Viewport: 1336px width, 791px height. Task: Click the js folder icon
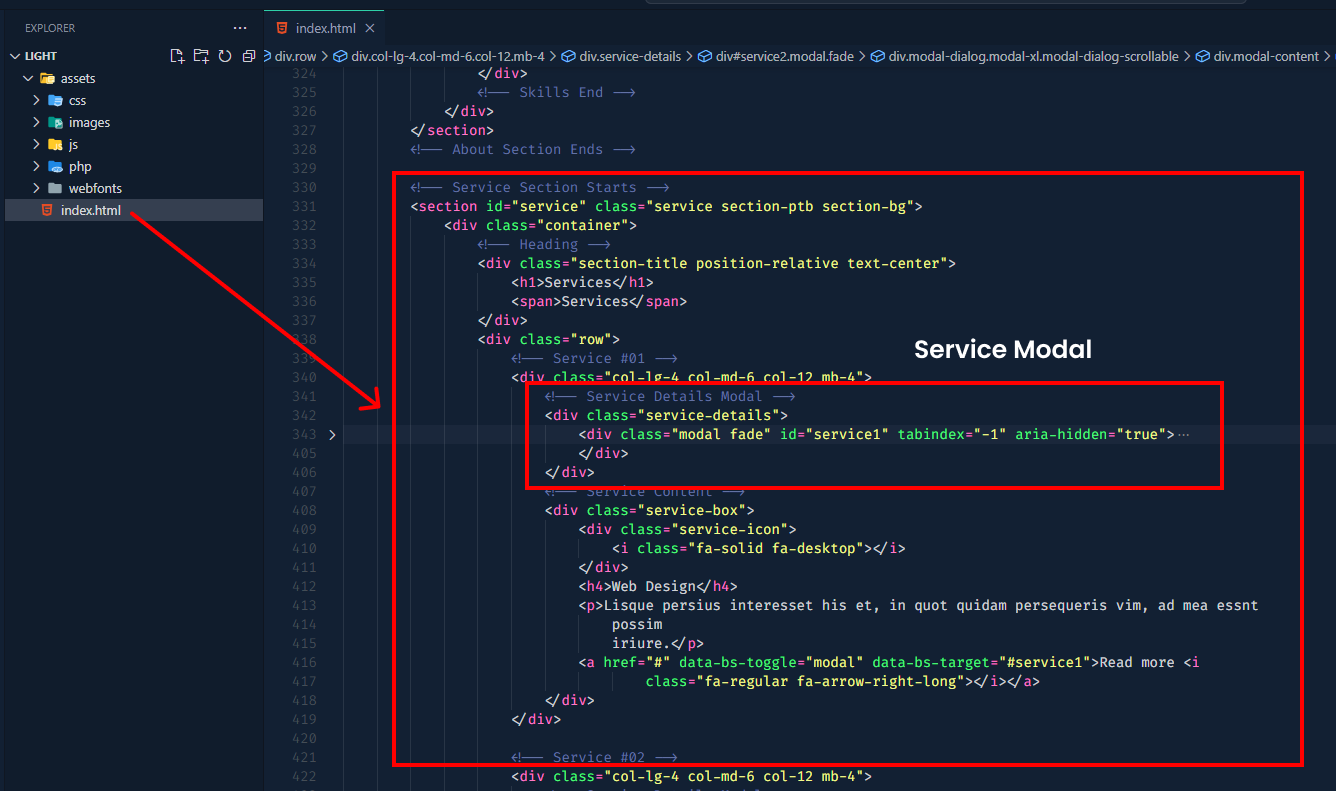56,144
